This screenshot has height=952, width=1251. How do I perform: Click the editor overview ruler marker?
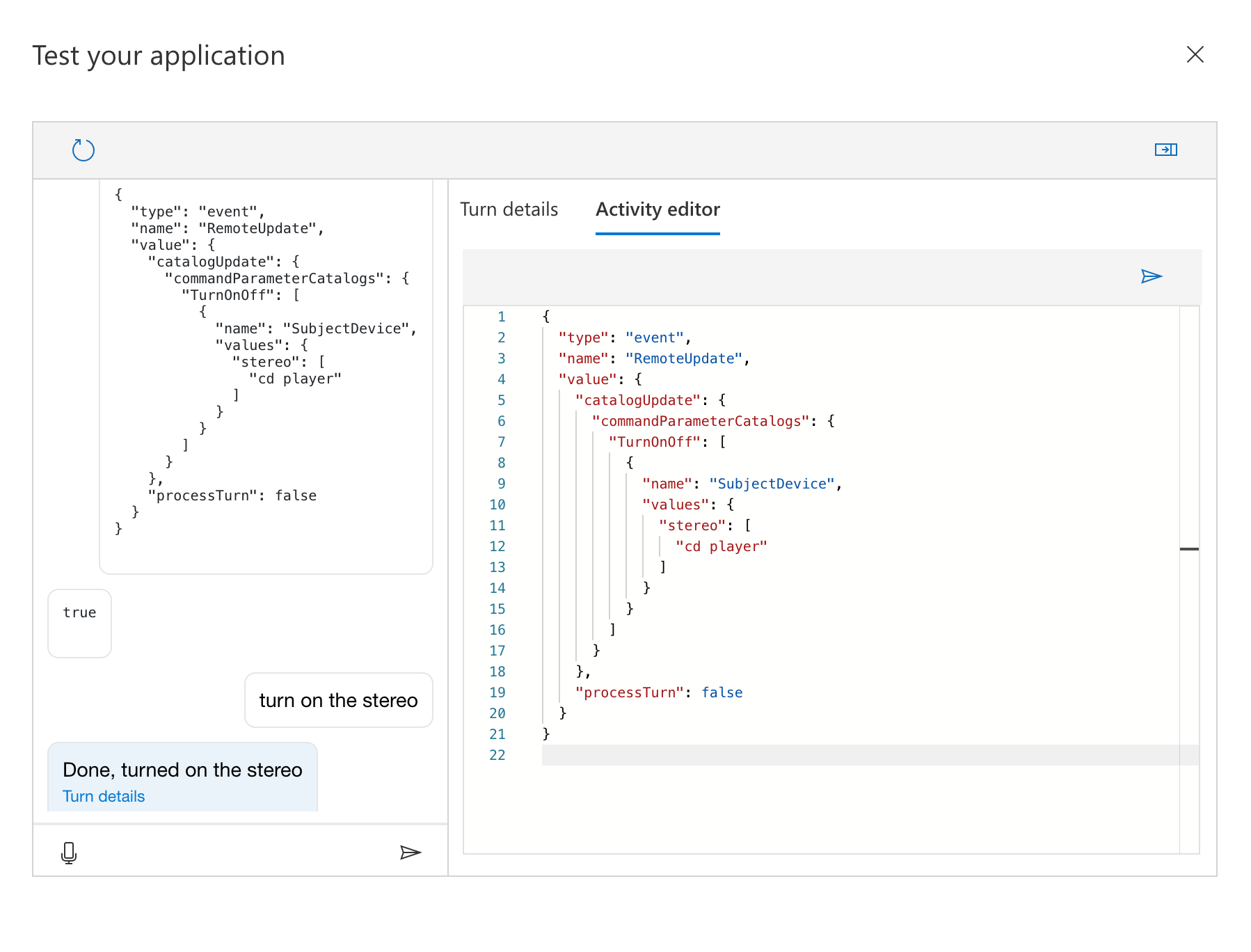coord(1189,549)
